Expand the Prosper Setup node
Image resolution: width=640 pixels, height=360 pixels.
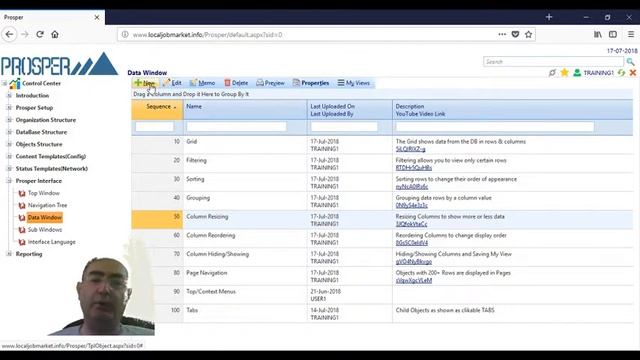9,108
